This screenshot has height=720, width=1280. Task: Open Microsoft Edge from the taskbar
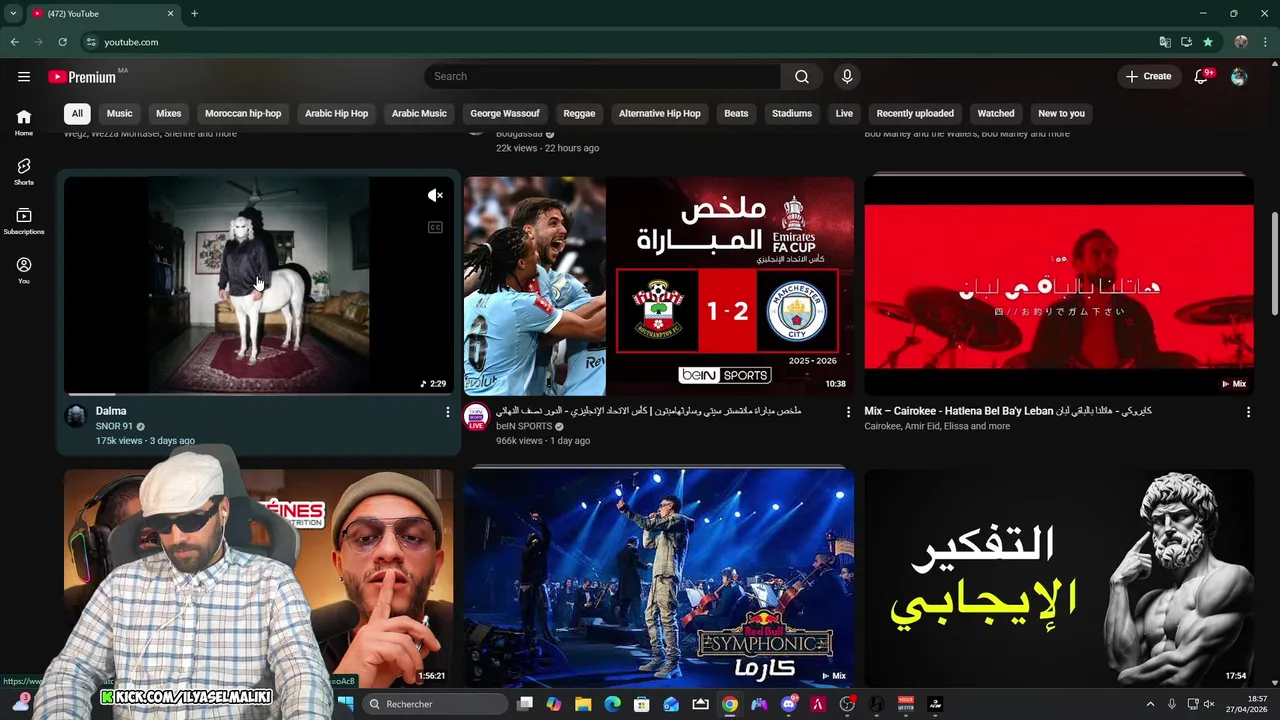click(612, 704)
